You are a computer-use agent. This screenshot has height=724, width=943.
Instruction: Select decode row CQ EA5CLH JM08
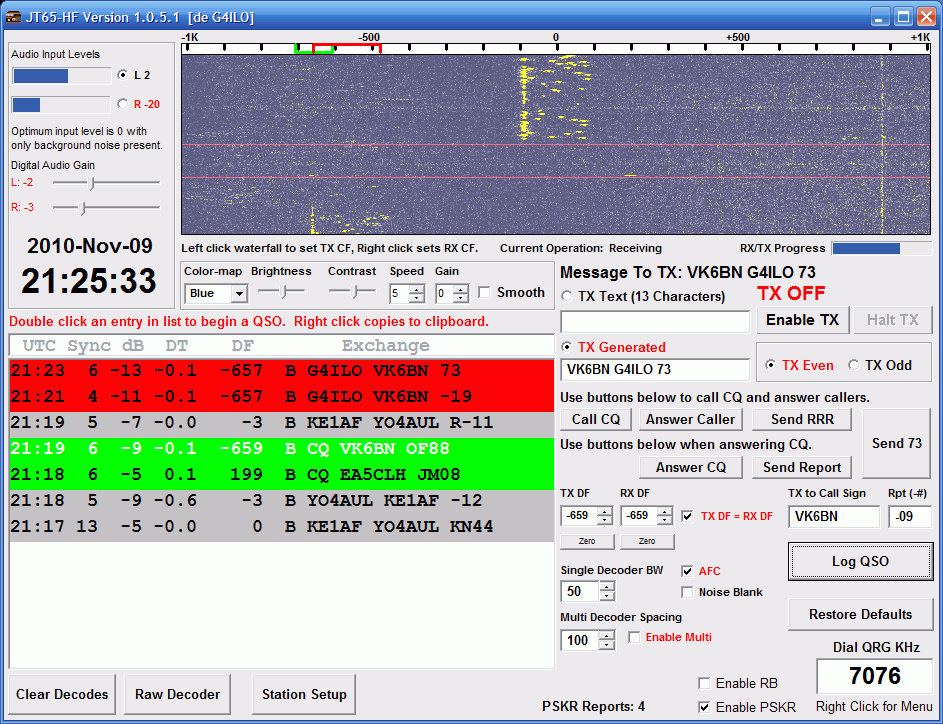[x=281, y=474]
